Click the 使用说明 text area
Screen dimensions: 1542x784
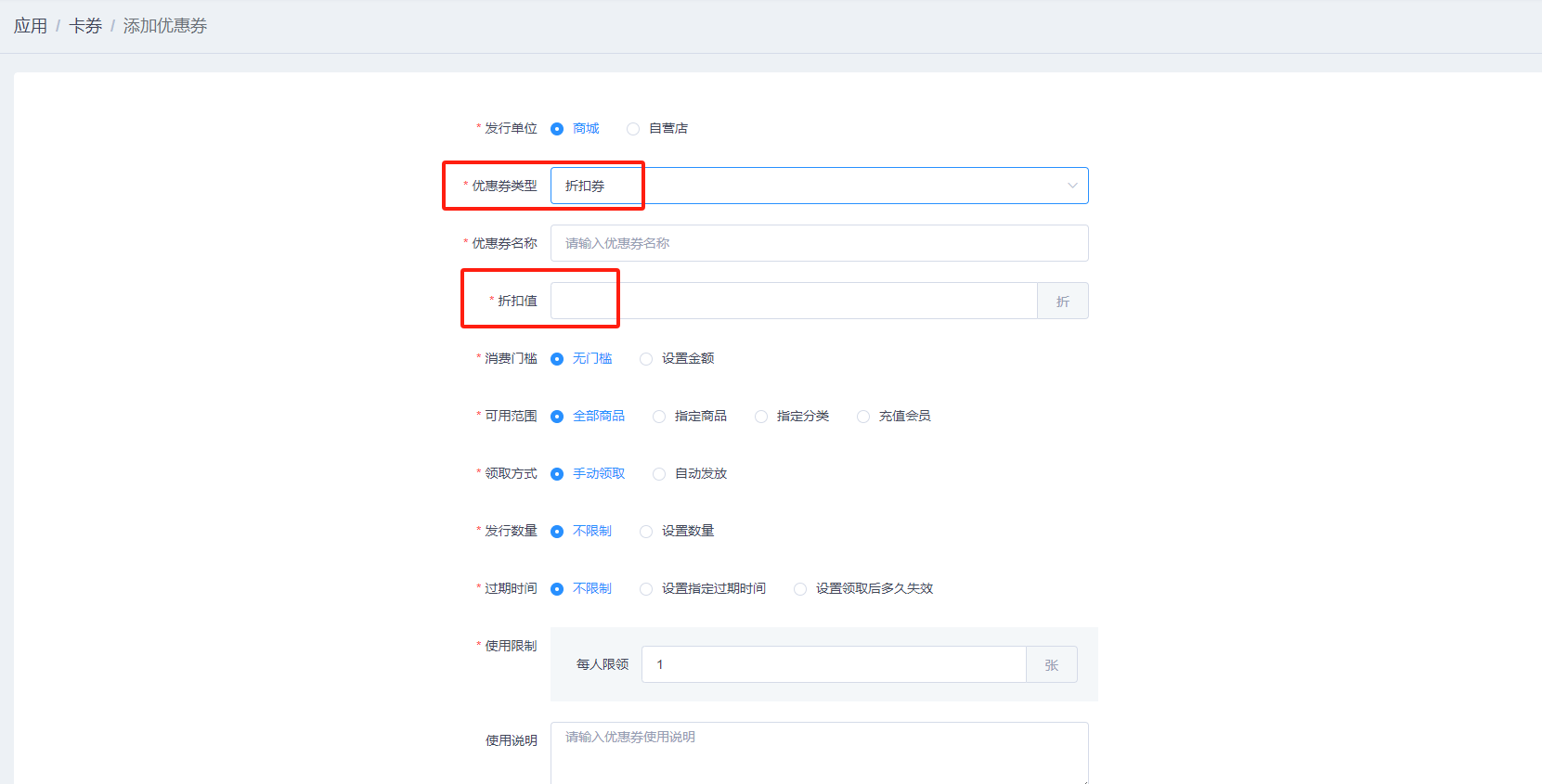coord(819,753)
